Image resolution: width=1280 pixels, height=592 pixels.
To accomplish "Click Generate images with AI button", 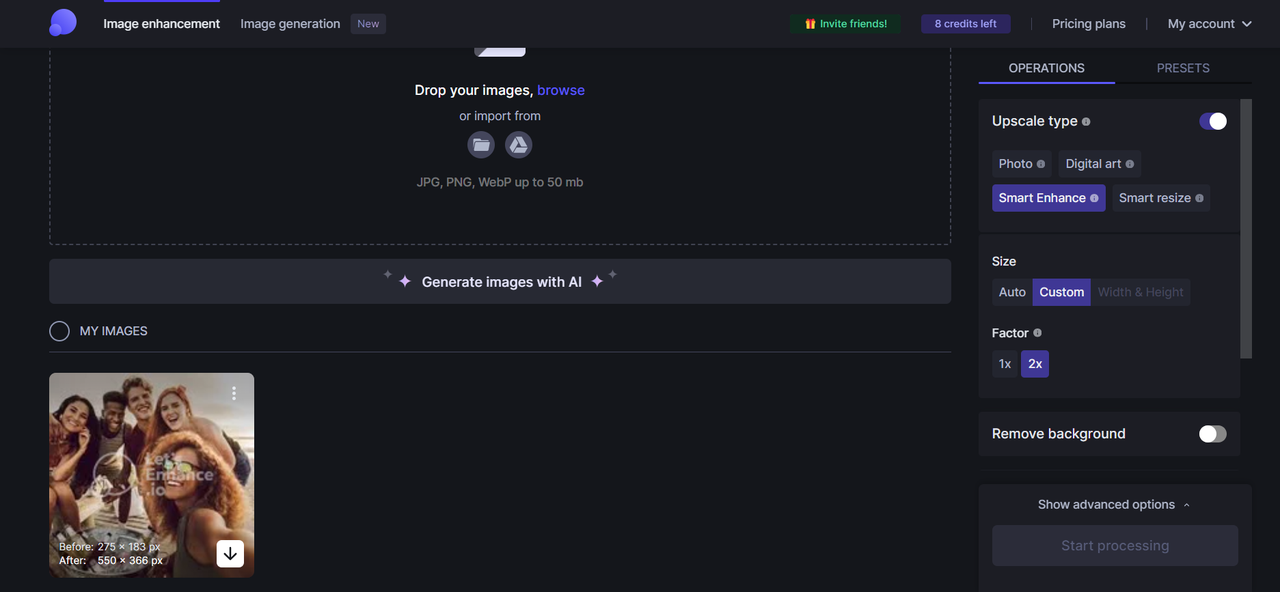I will tap(500, 282).
